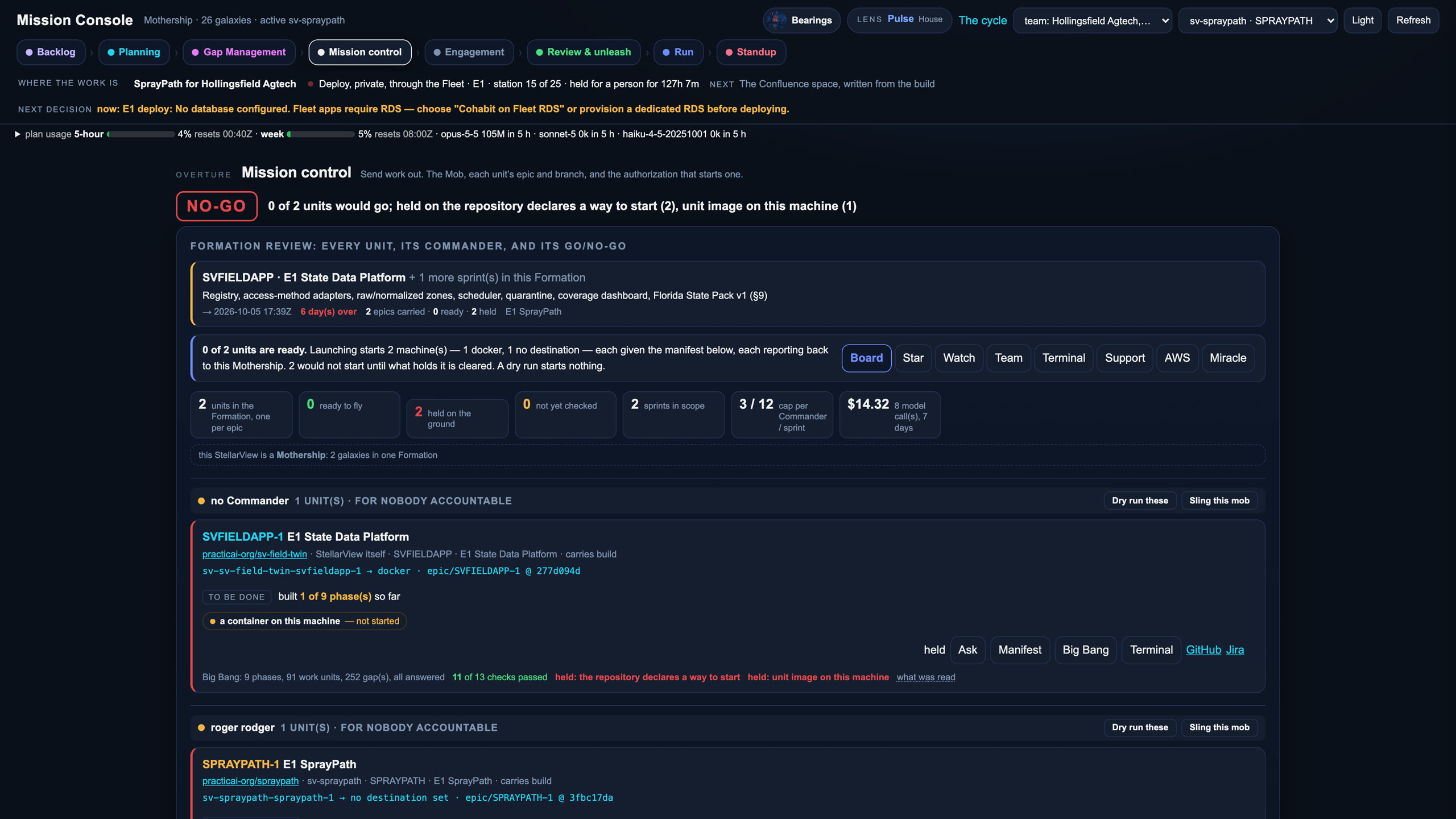Screen dimensions: 1456x819
Task: Go to the Gap Management stage
Action: 239,52
